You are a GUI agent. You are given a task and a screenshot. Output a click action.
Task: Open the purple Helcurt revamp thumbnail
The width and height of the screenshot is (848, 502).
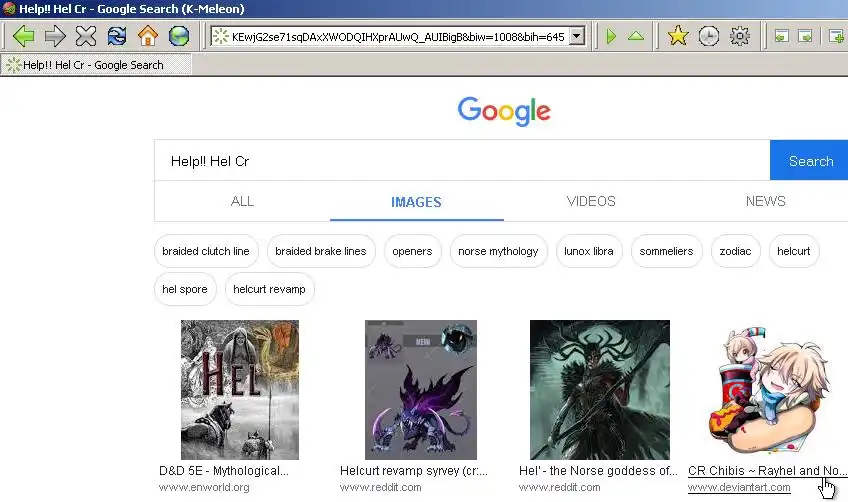[421, 389]
